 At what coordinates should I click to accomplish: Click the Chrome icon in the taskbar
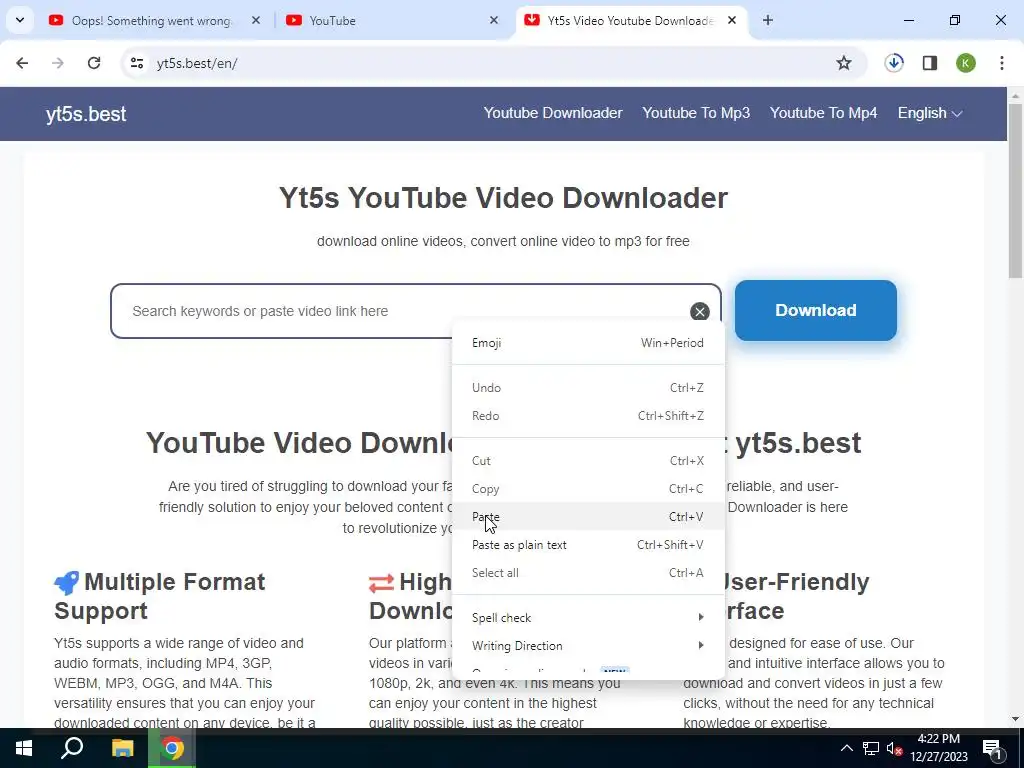click(172, 748)
